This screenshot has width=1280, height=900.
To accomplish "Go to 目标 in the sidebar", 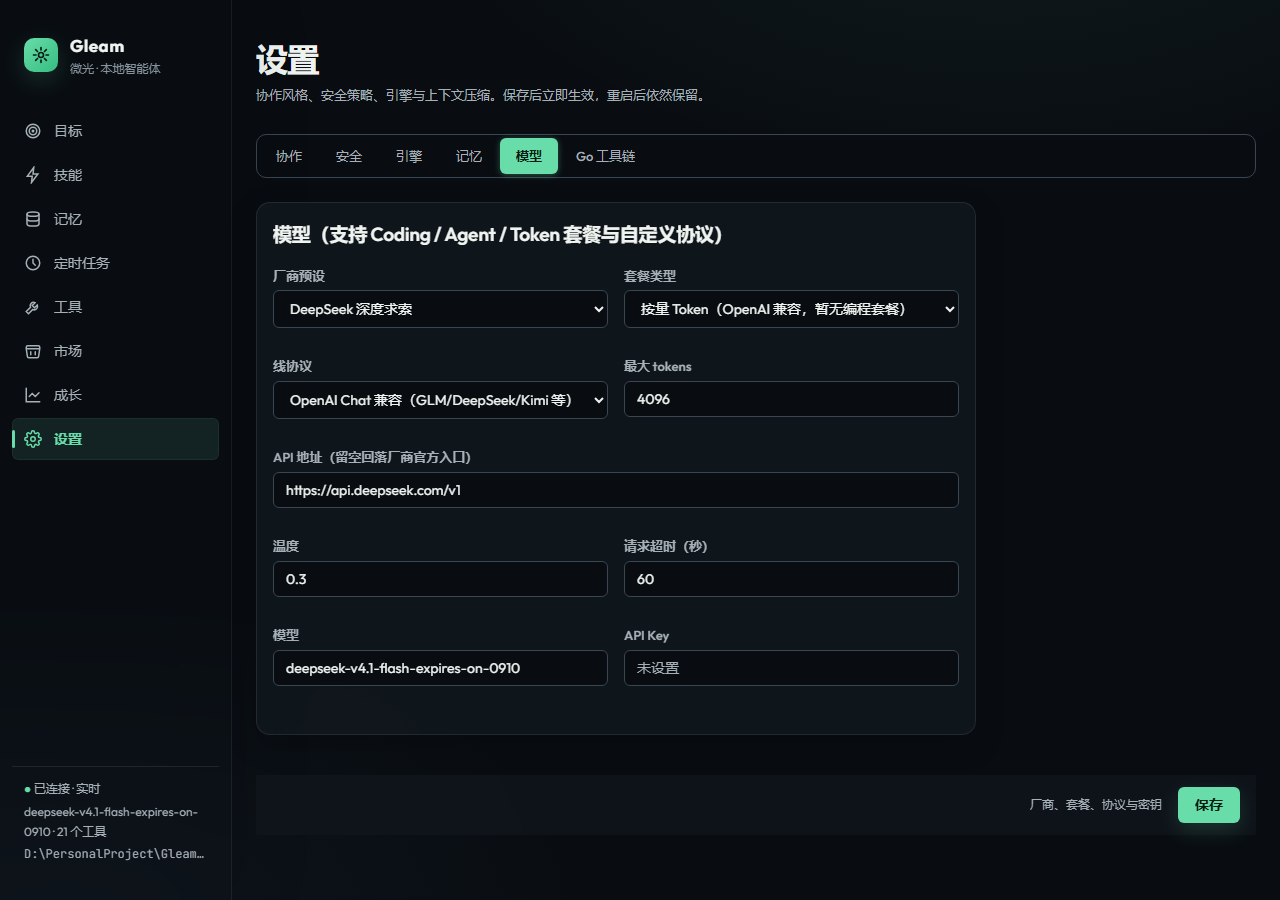I will tap(115, 131).
